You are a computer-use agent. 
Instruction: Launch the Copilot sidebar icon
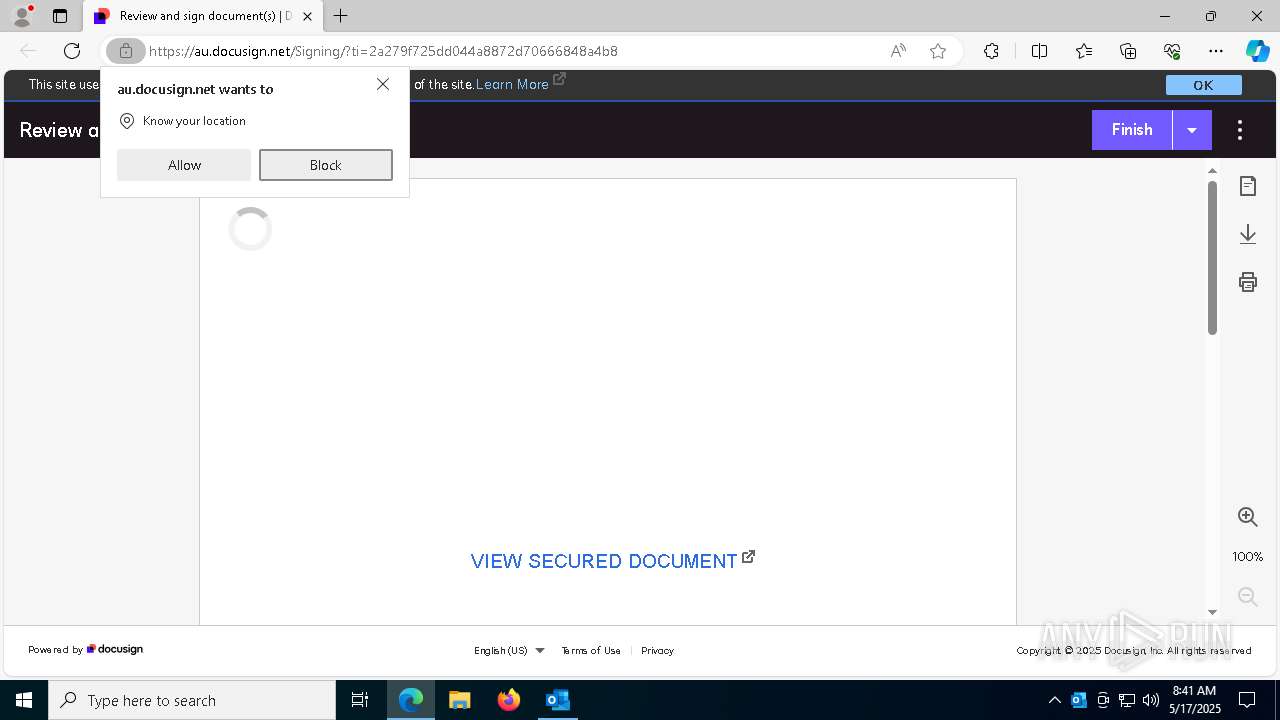point(1257,51)
